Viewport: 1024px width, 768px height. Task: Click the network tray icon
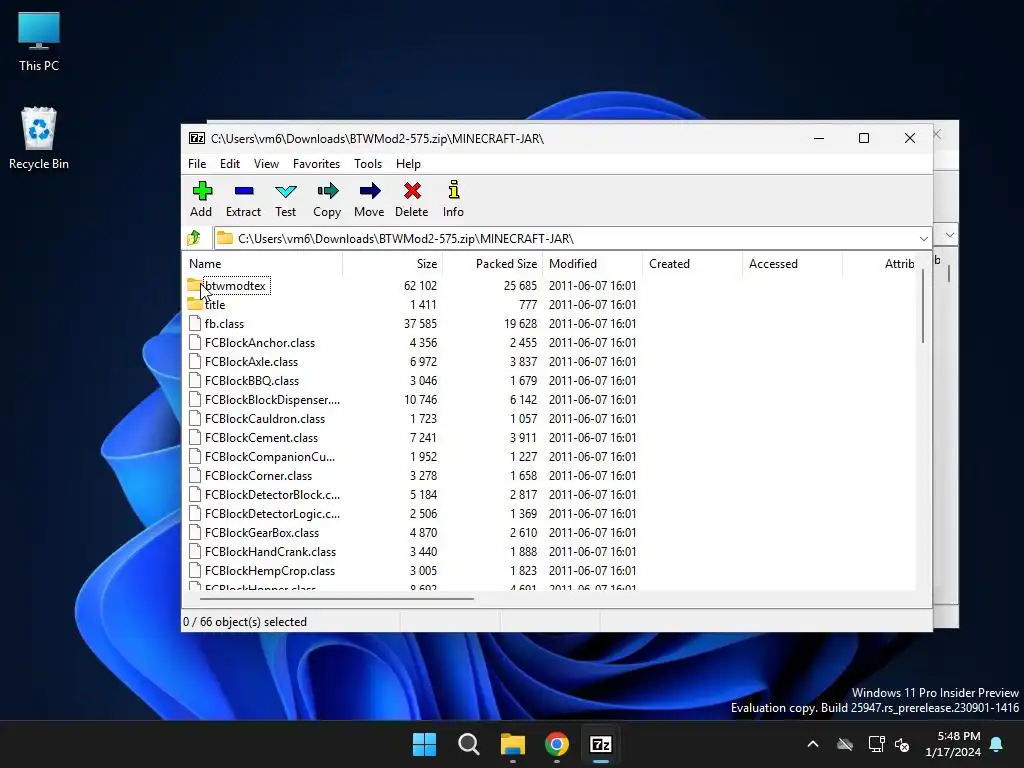tap(876, 744)
